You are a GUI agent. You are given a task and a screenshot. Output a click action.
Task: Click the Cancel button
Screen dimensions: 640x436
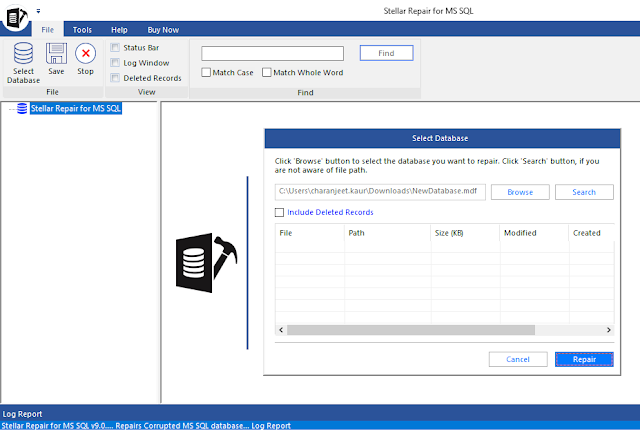point(518,359)
